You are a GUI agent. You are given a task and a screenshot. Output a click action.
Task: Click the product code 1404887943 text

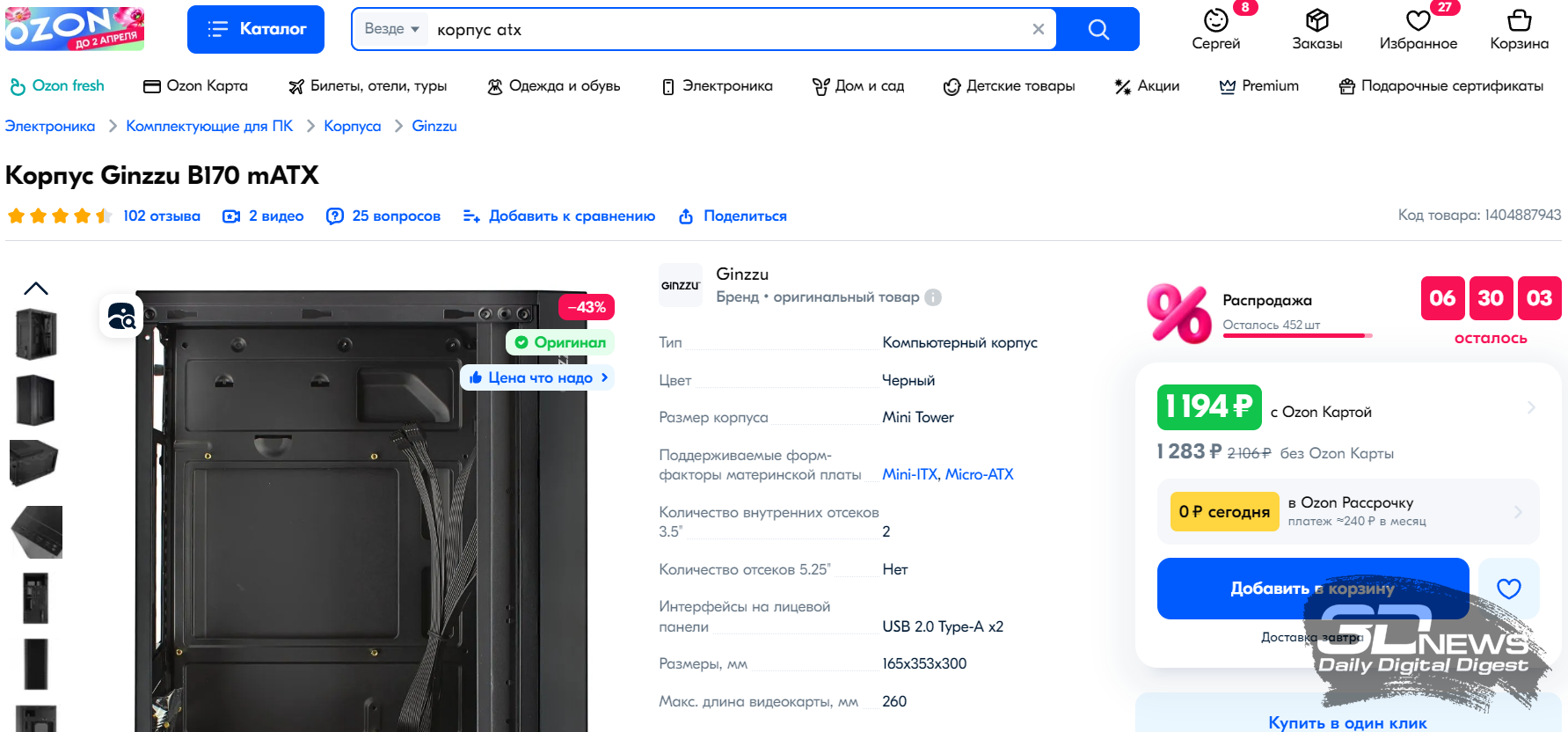point(1479,215)
